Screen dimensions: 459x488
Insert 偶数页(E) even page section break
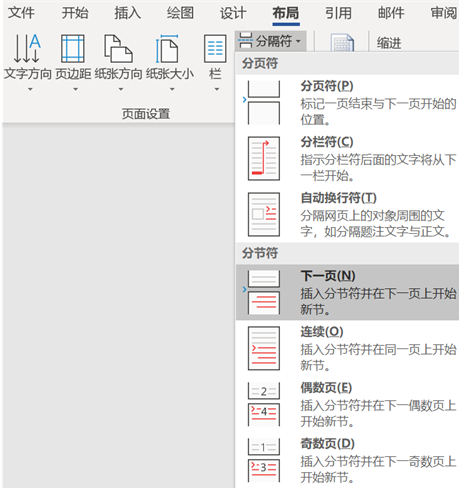click(347, 404)
